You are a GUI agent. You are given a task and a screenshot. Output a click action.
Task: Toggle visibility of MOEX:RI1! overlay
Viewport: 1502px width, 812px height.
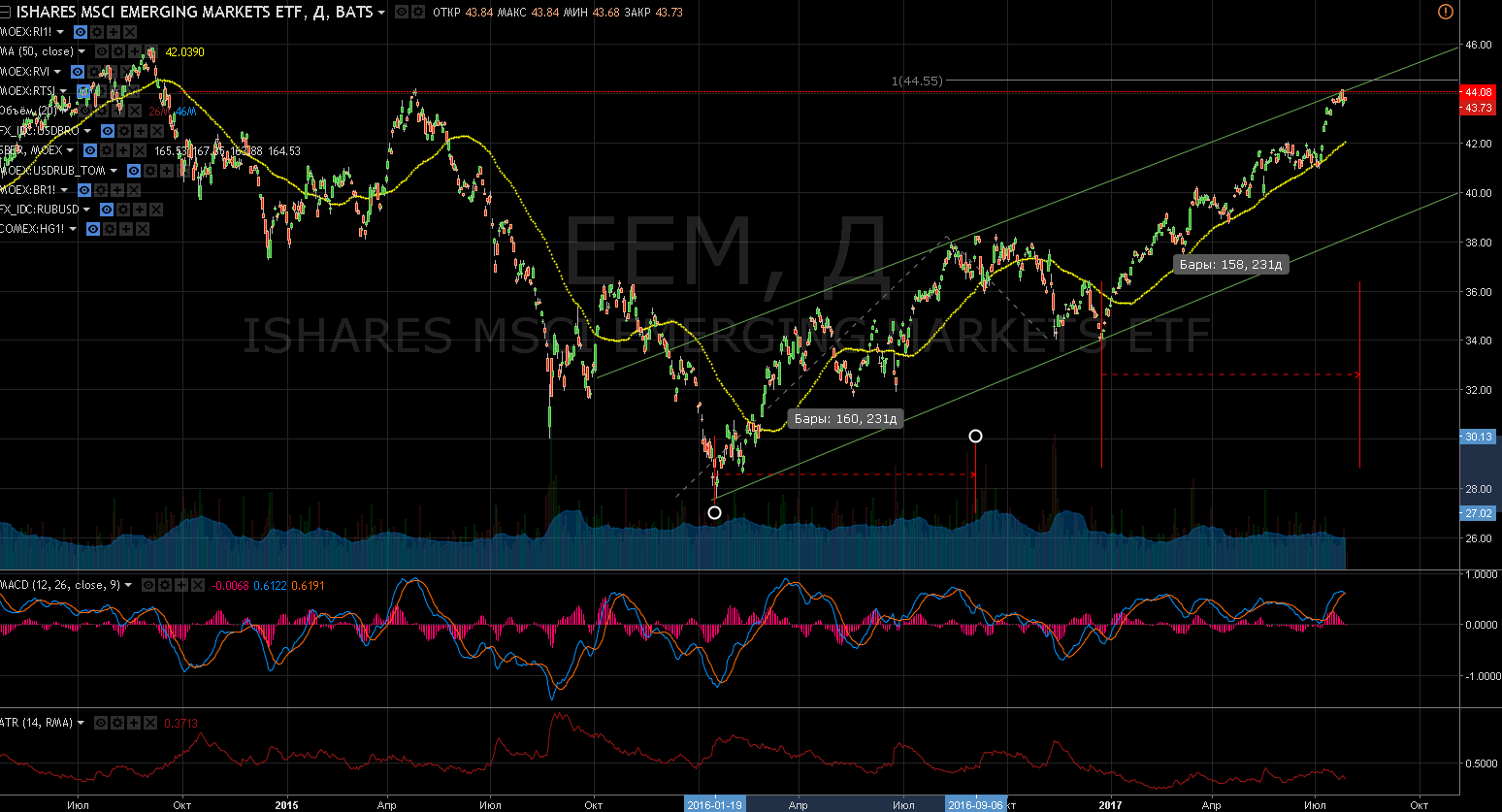pos(81,32)
